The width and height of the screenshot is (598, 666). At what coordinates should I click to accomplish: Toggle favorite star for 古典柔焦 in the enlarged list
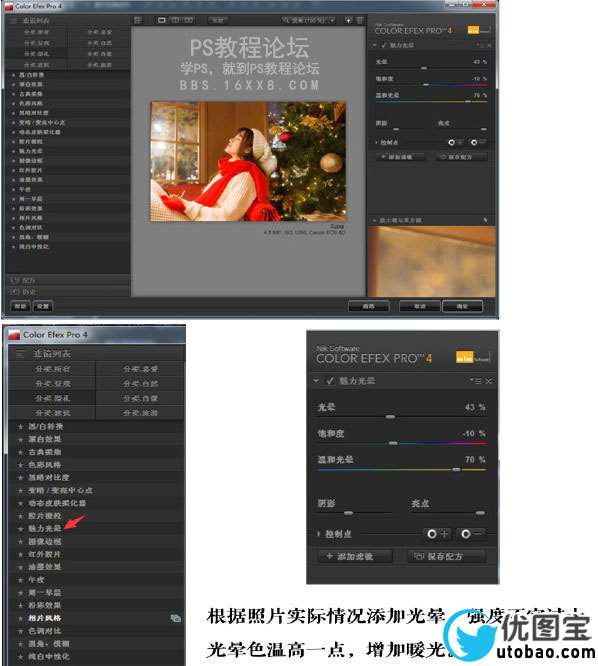pos(20,452)
